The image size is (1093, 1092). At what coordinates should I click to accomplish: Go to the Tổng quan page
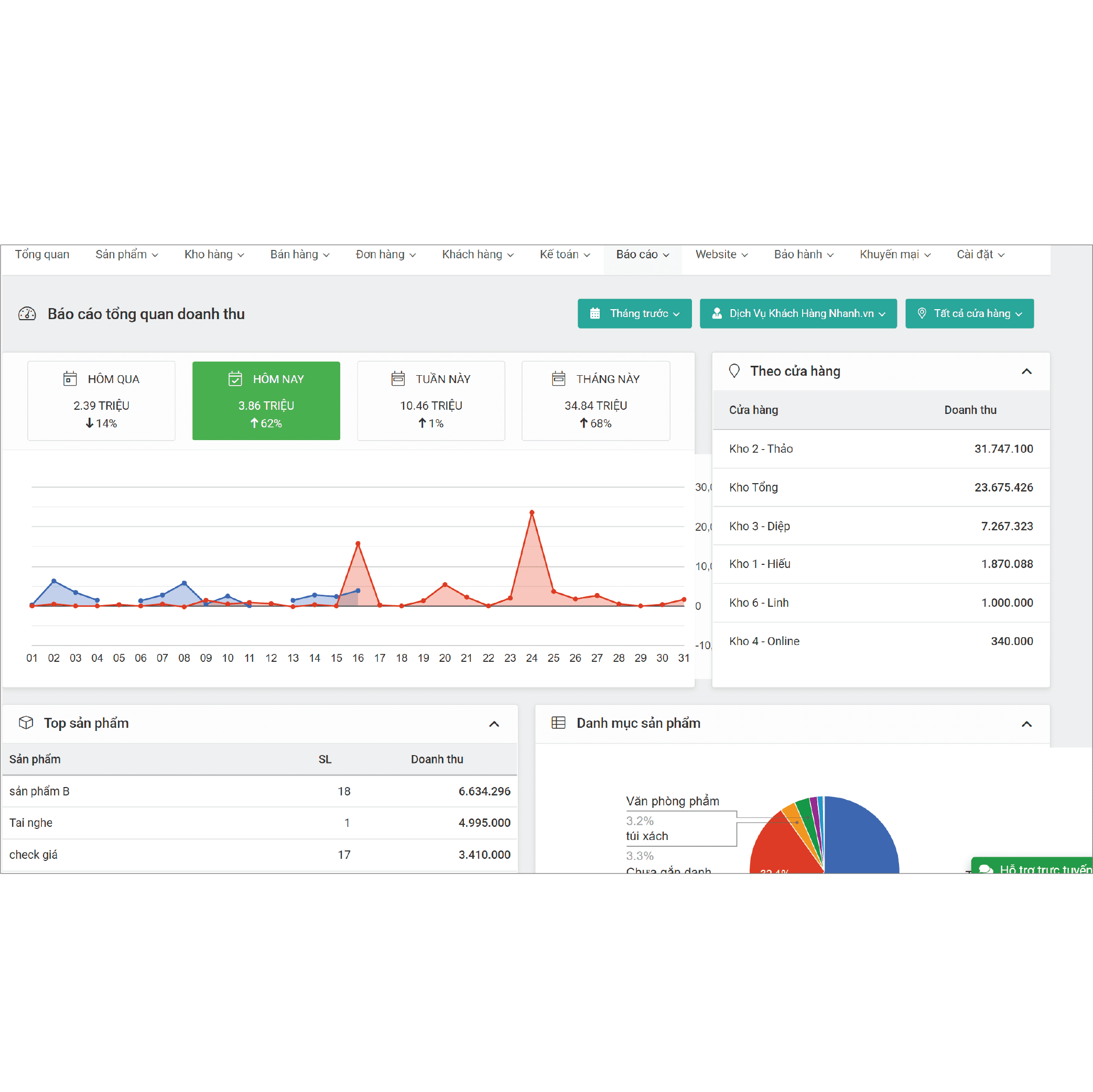tap(42, 255)
